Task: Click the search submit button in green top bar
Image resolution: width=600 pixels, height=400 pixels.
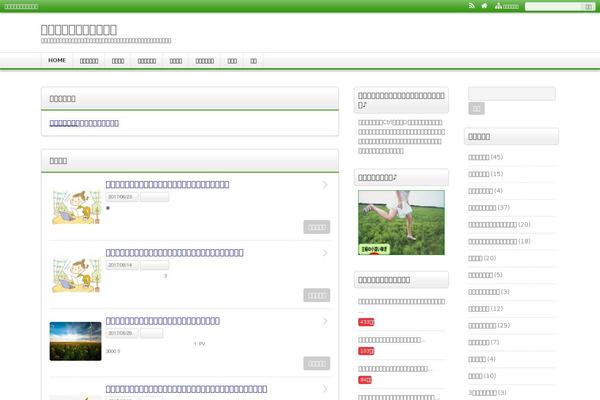Action: click(x=589, y=7)
